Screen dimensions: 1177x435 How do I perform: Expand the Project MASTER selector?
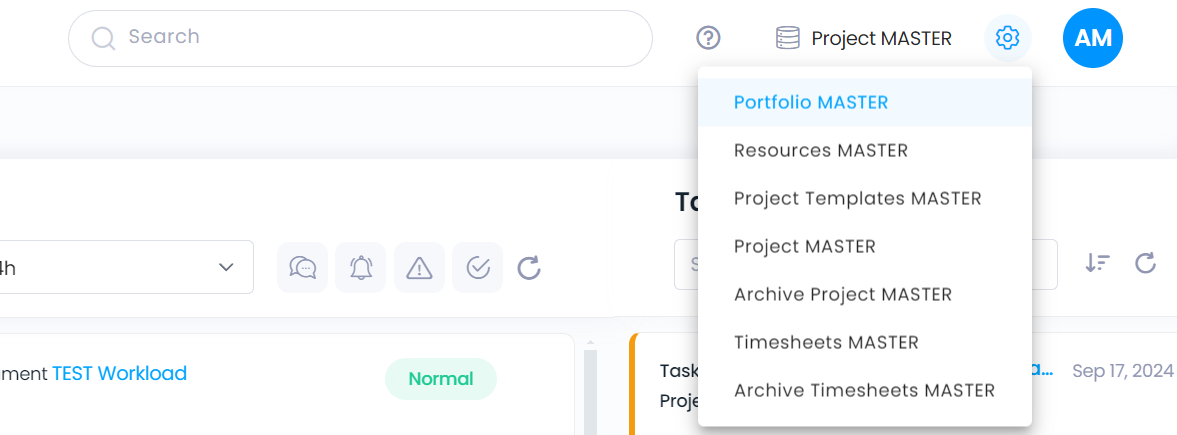(x=863, y=38)
